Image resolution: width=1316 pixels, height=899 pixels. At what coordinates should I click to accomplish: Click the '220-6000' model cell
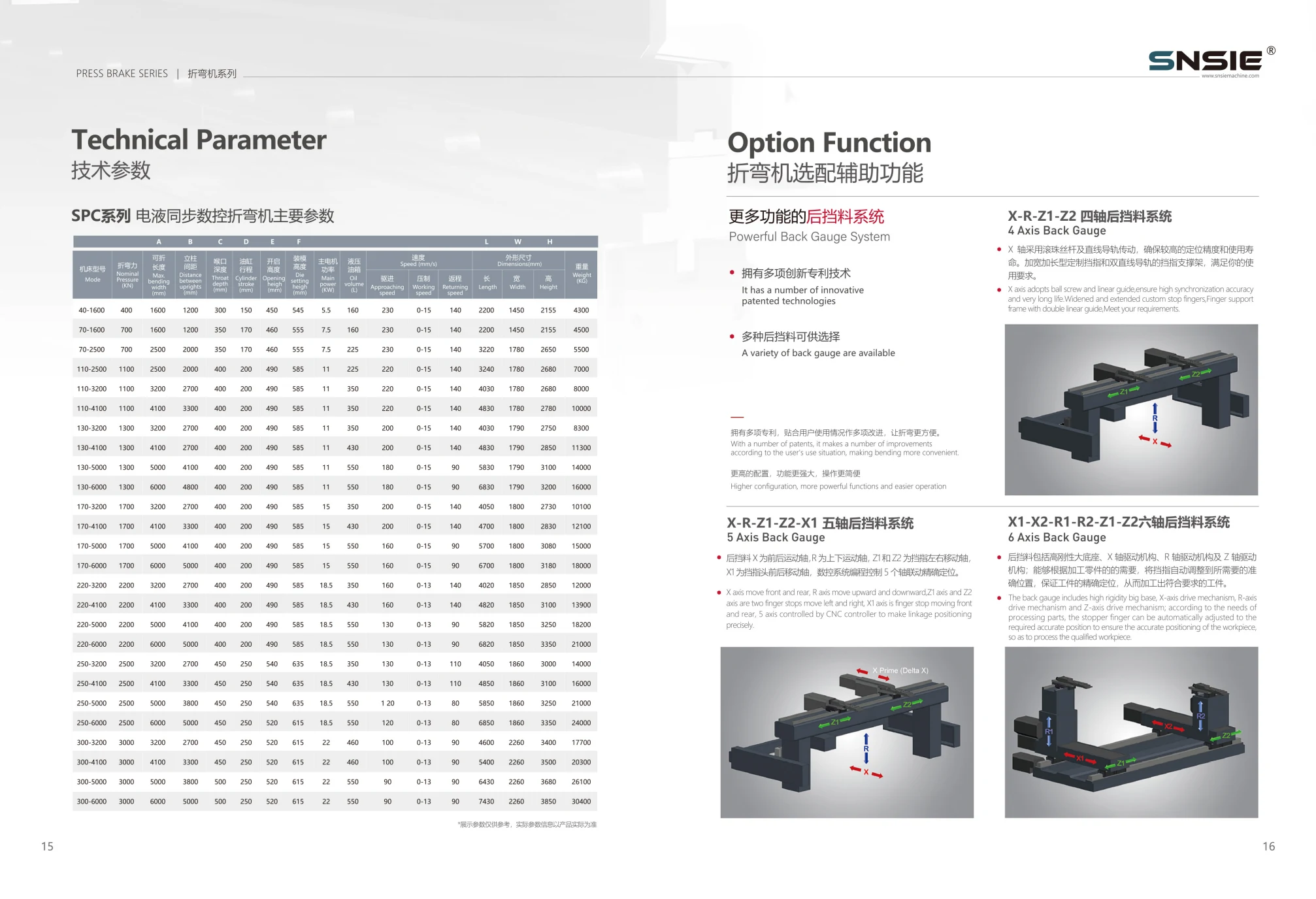91,644
